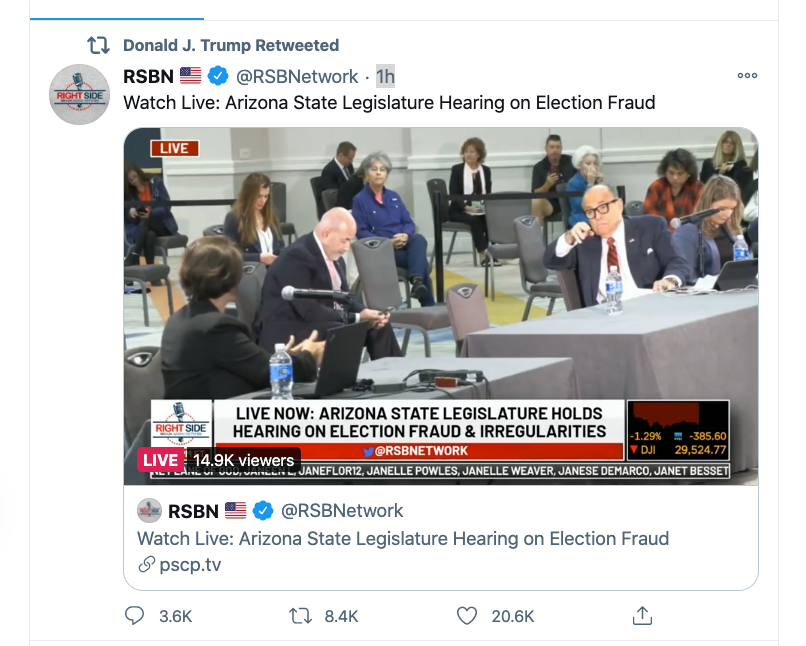This screenshot has width=806, height=646.
Task: Click RSBN's blue verified badge in tweet header
Action: [218, 77]
